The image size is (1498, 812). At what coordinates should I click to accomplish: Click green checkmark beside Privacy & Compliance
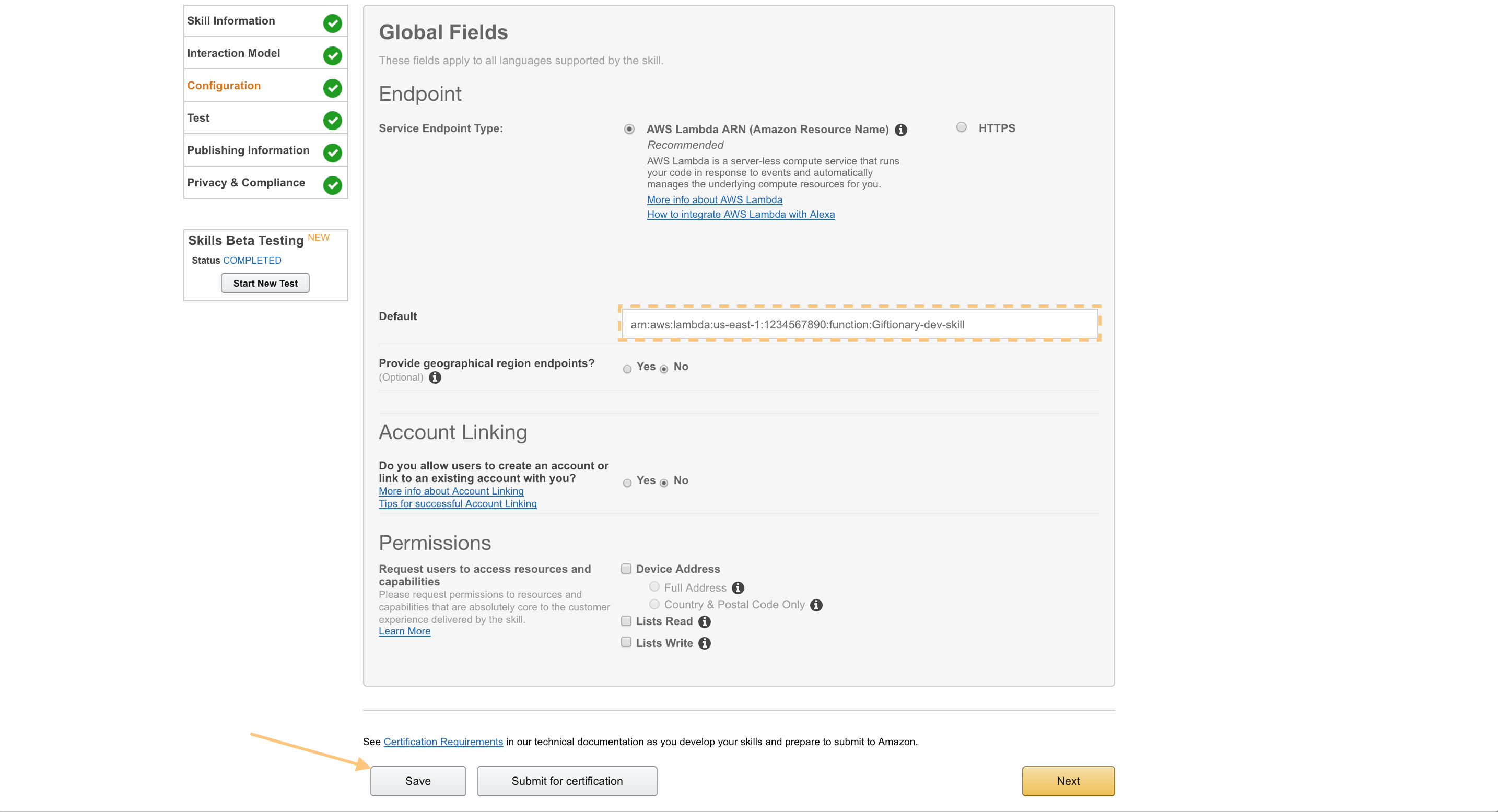click(333, 185)
